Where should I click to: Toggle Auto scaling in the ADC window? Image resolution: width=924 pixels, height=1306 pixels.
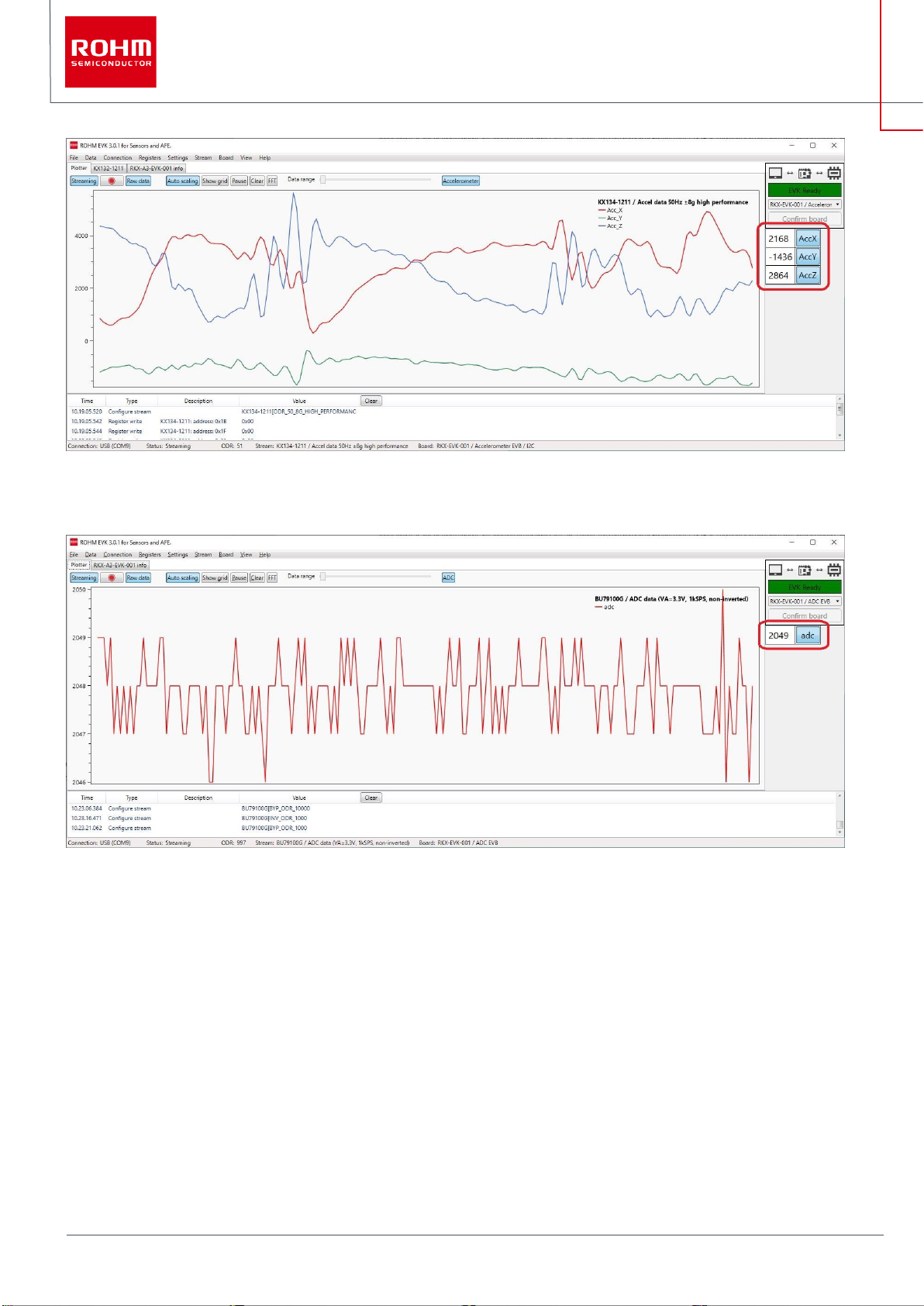pos(183,578)
